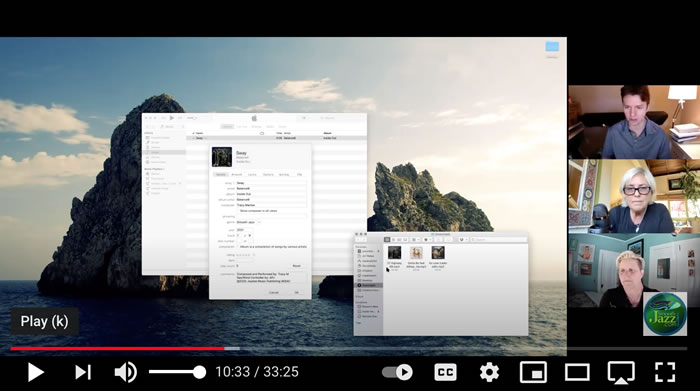The height and width of the screenshot is (391, 700).
Task: Skip to the next video
Action: click(83, 372)
